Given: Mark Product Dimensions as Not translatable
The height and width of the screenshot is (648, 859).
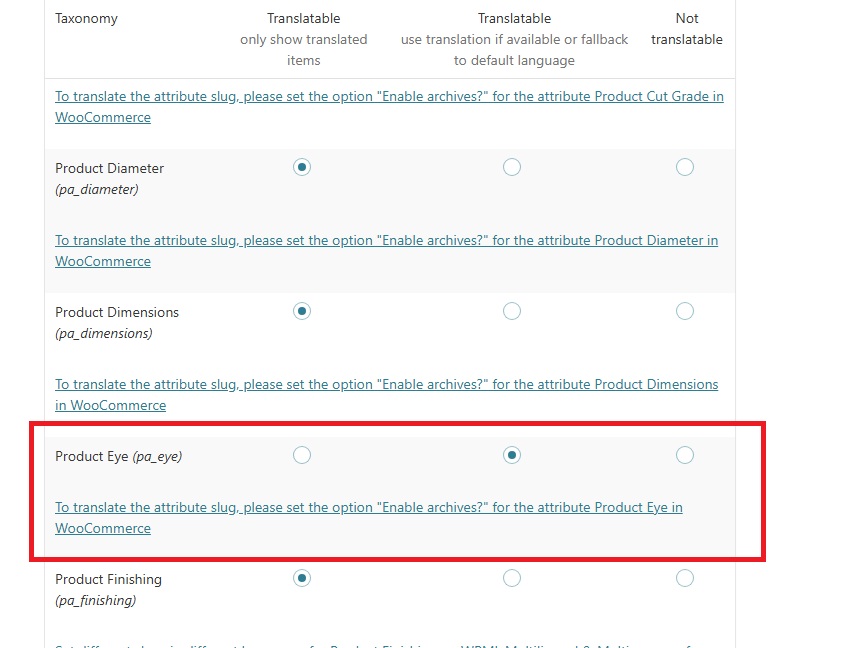Looking at the screenshot, I should 685,311.
